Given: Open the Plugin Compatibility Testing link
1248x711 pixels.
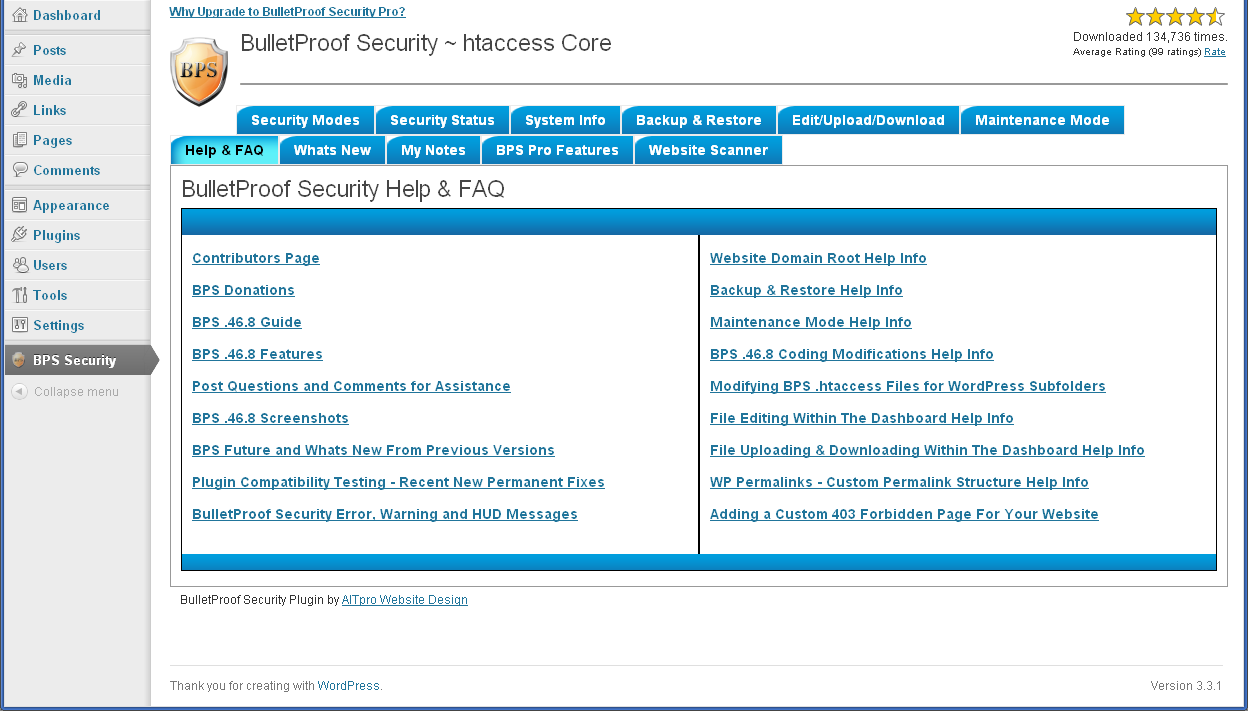Looking at the screenshot, I should pyautogui.click(x=398, y=482).
